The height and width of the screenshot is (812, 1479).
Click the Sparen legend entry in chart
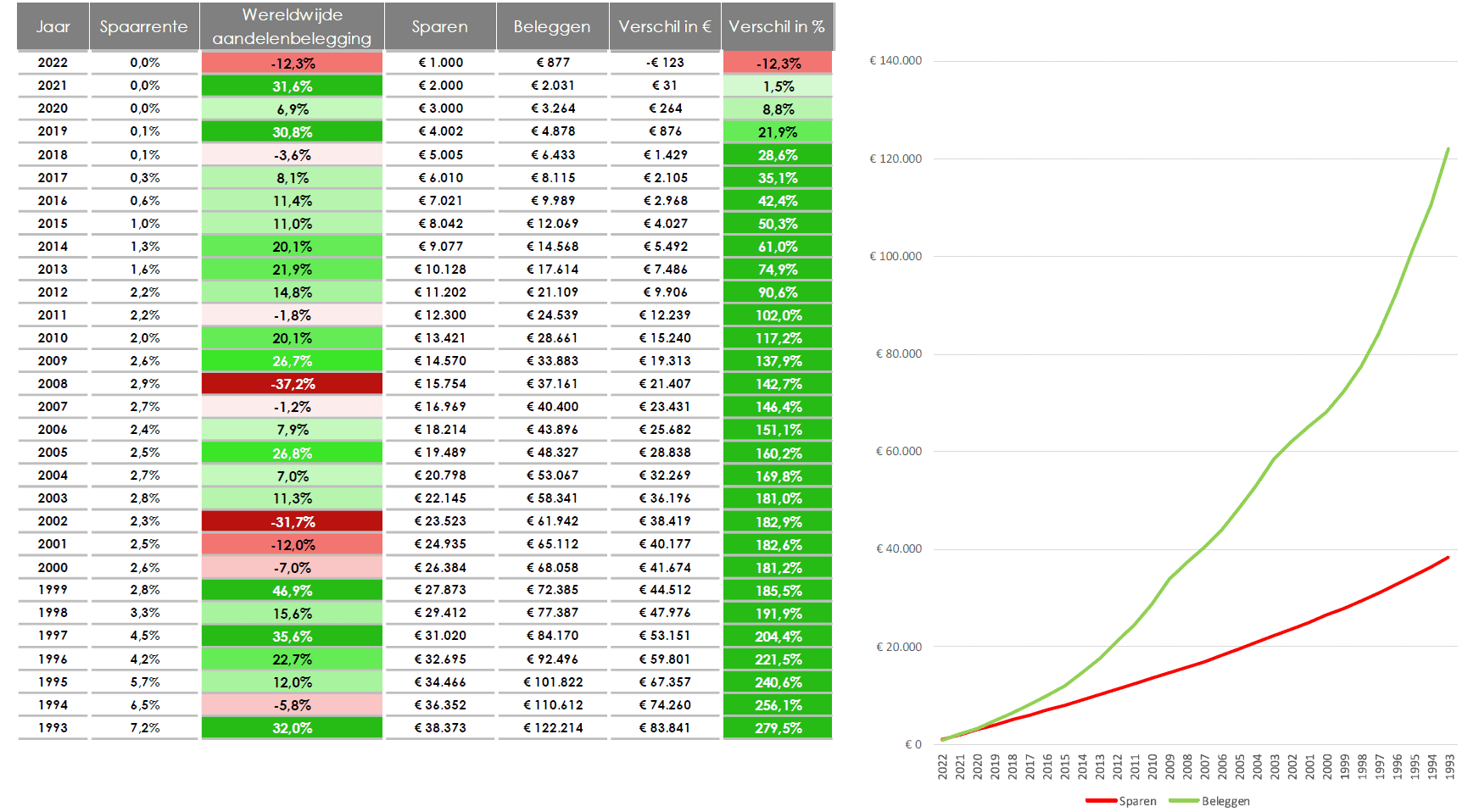(1121, 801)
